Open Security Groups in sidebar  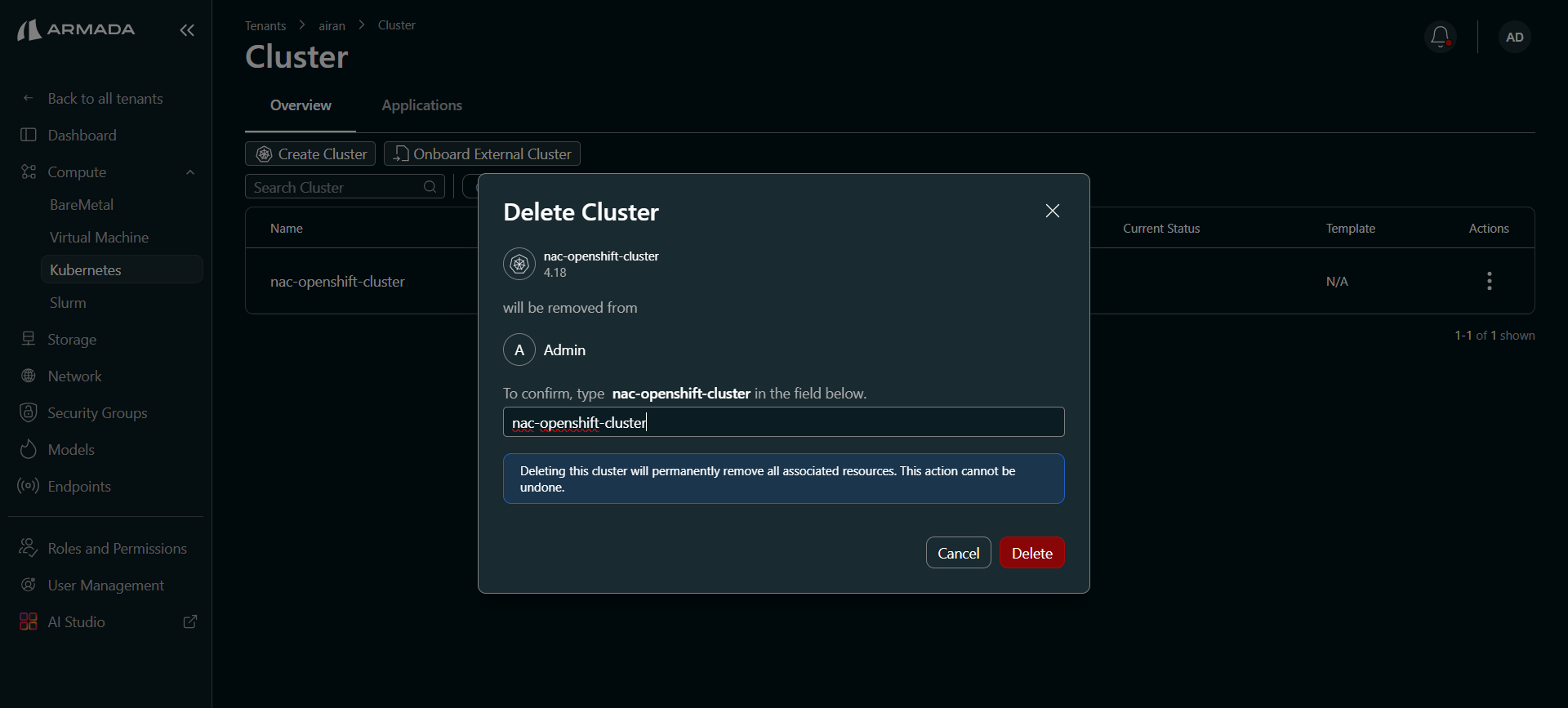[97, 413]
